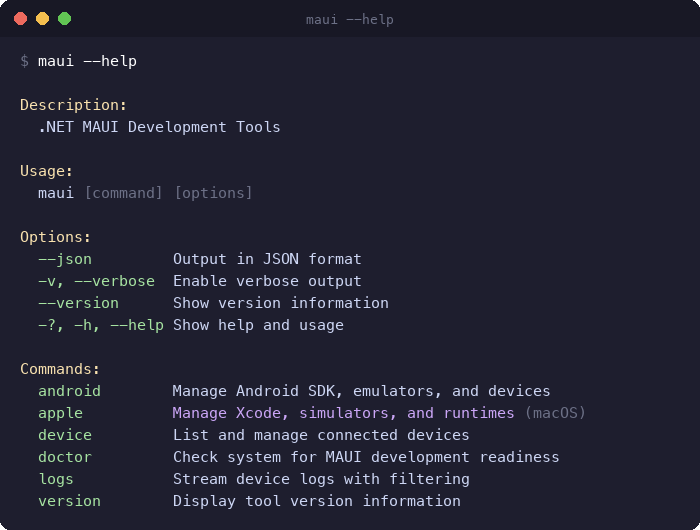This screenshot has width=700, height=530.
Task: Click the 'apple' command name
Action: pyautogui.click(x=61, y=413)
